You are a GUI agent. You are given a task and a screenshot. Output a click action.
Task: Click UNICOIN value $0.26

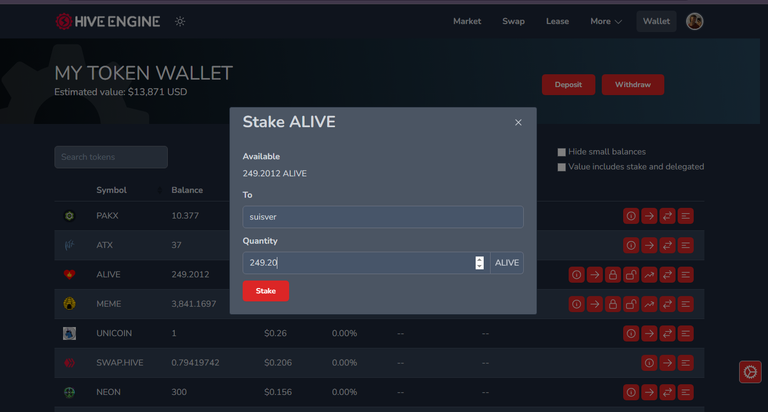pos(275,334)
